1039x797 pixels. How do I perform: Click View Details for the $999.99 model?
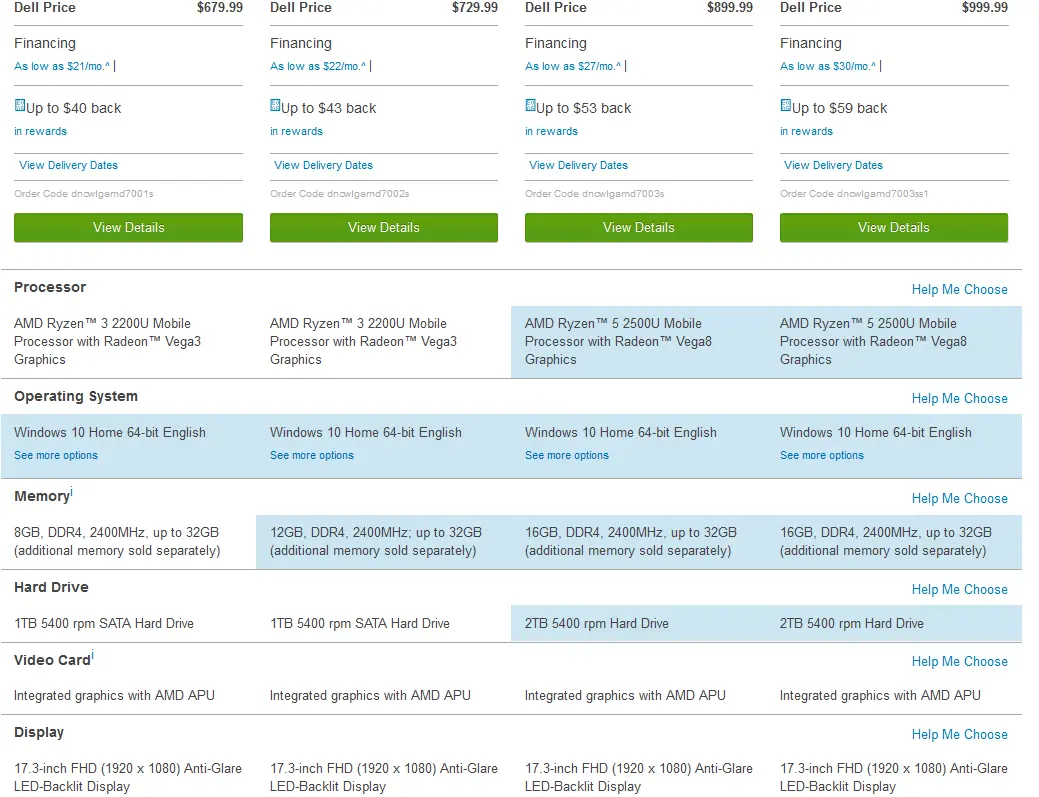click(894, 227)
